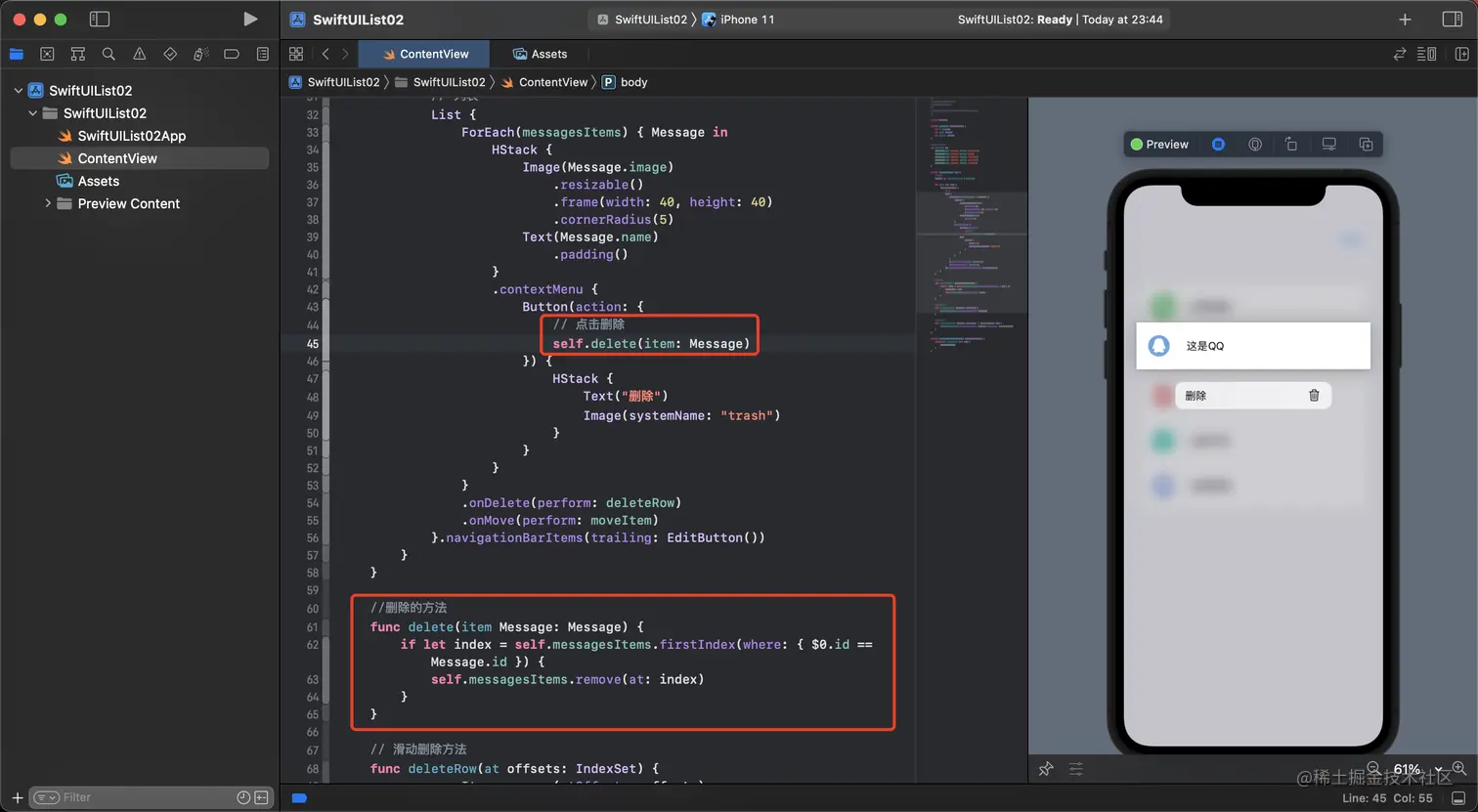Go forward in editor history
1478x812 pixels.
[345, 54]
